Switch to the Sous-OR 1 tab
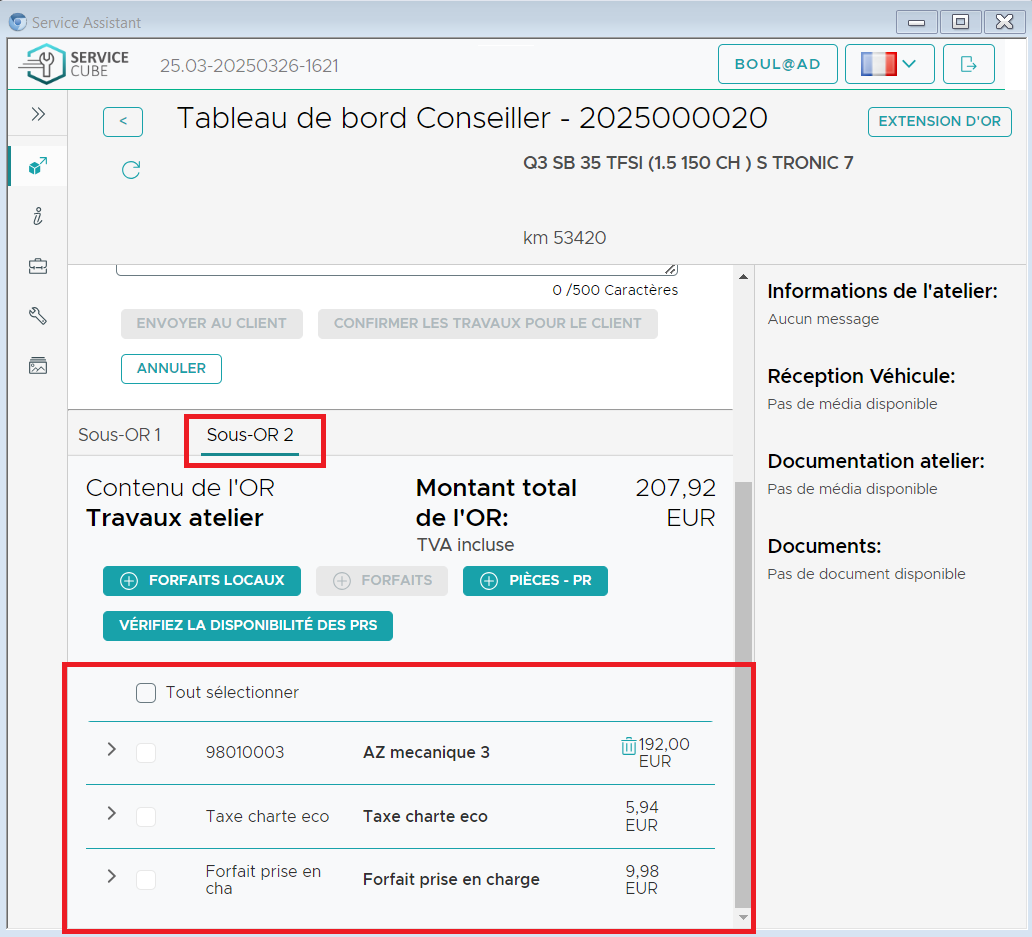The height and width of the screenshot is (937, 1032). pos(120,435)
